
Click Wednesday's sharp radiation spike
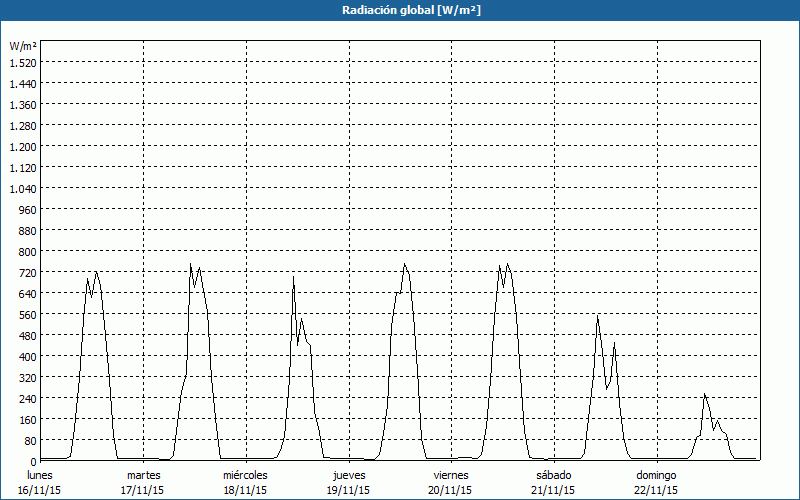coord(293,277)
